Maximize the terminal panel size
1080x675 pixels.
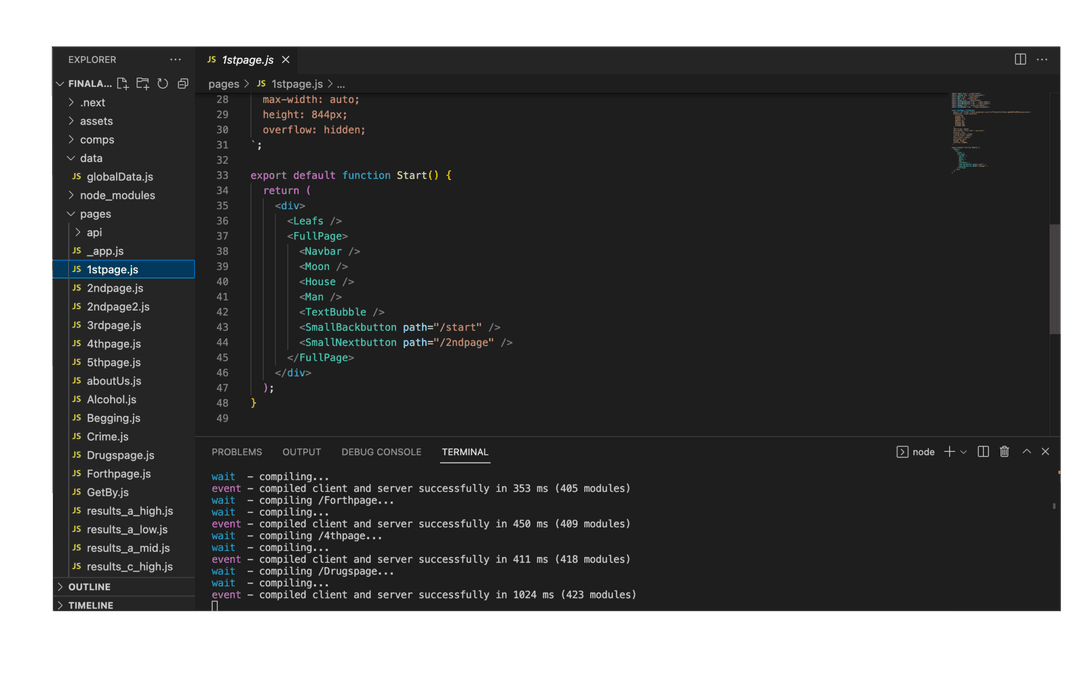click(x=1026, y=452)
